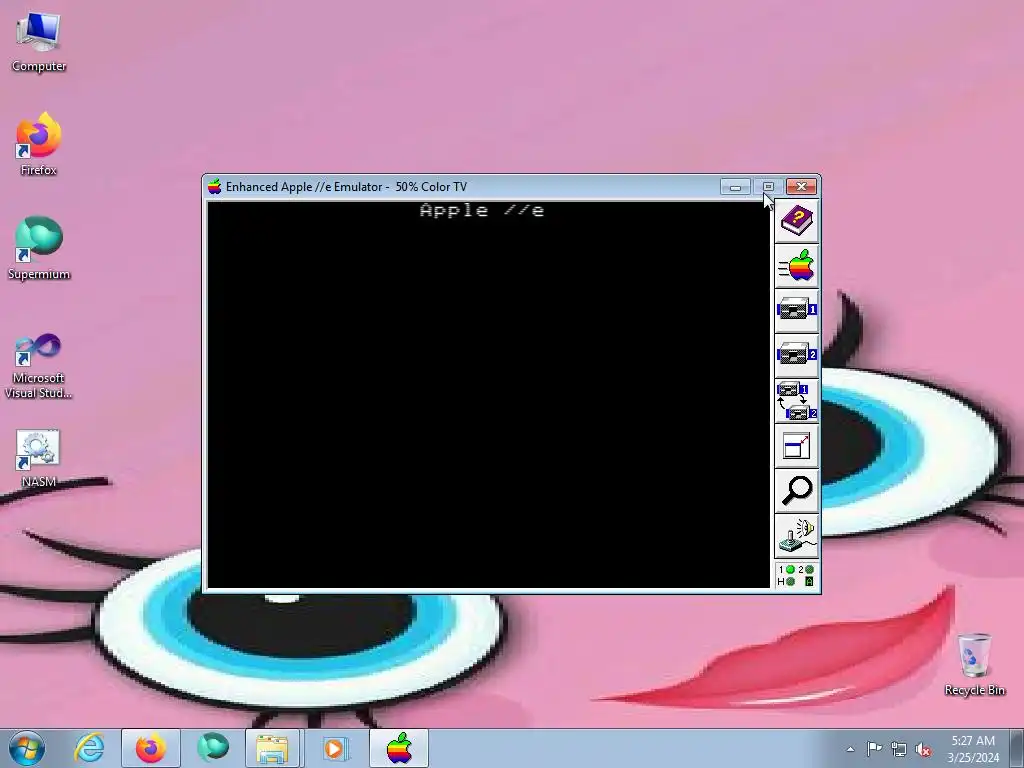Click the muted volume tray icon
This screenshot has height=768, width=1024.
tap(923, 749)
